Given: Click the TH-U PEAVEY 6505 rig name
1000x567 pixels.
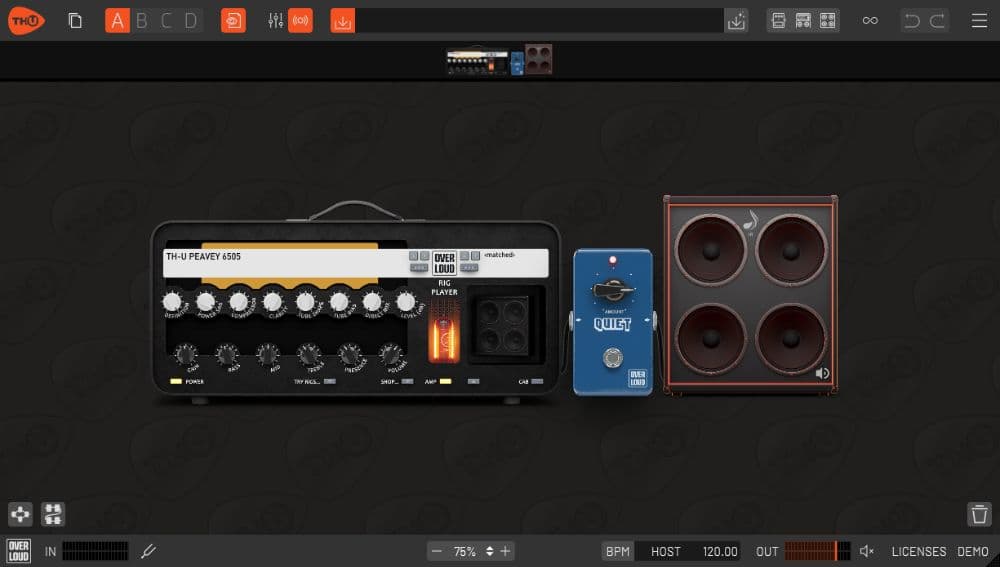Looking at the screenshot, I should (x=203, y=256).
